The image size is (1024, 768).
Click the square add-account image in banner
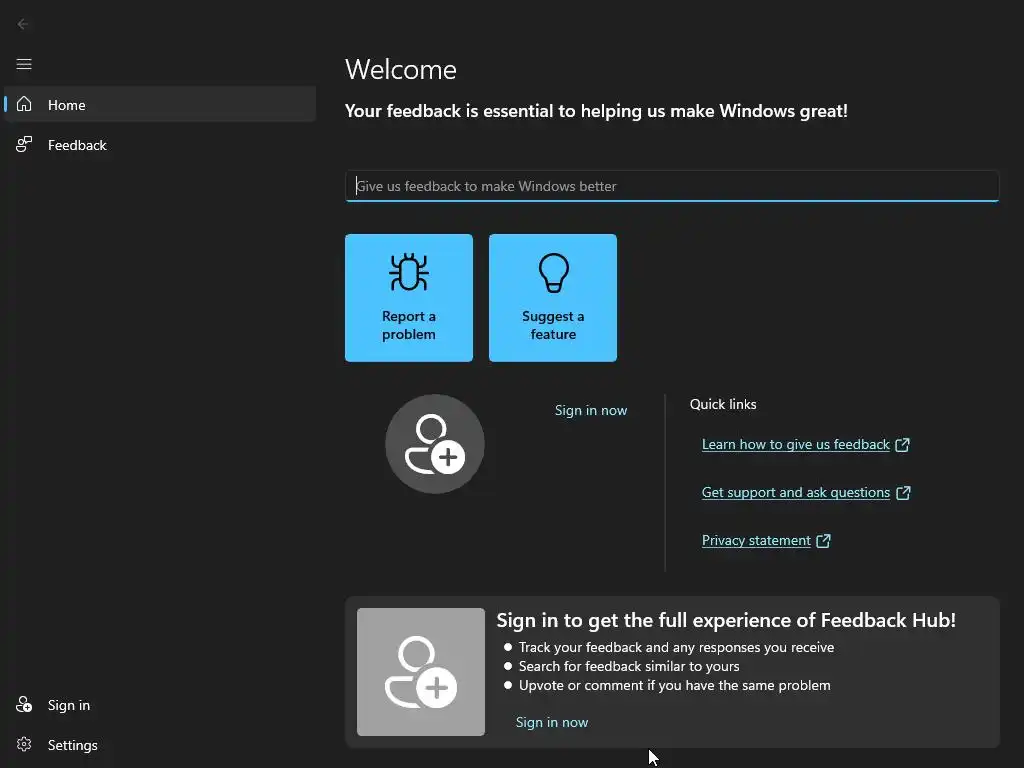421,672
